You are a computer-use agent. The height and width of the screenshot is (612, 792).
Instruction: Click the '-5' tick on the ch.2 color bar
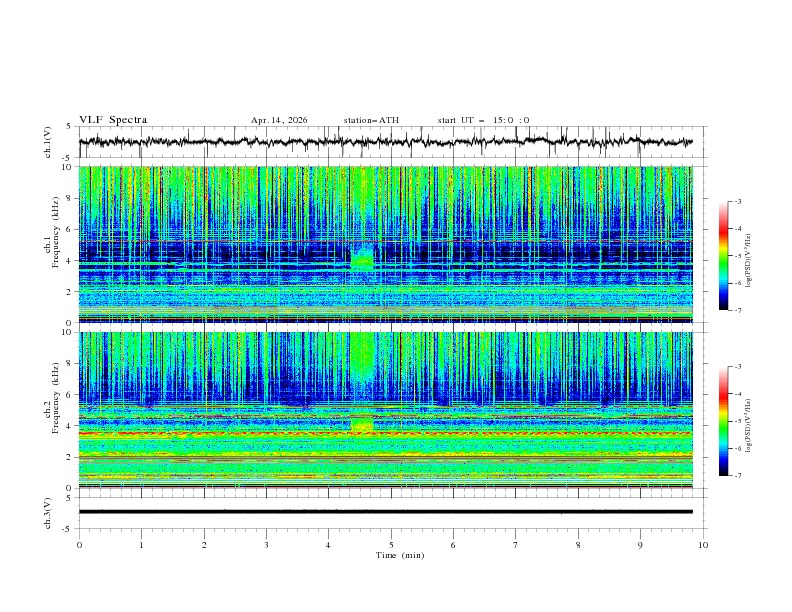coord(737,421)
